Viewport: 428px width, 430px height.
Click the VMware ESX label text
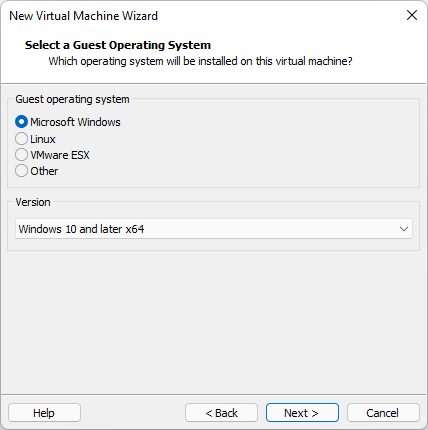(60, 155)
